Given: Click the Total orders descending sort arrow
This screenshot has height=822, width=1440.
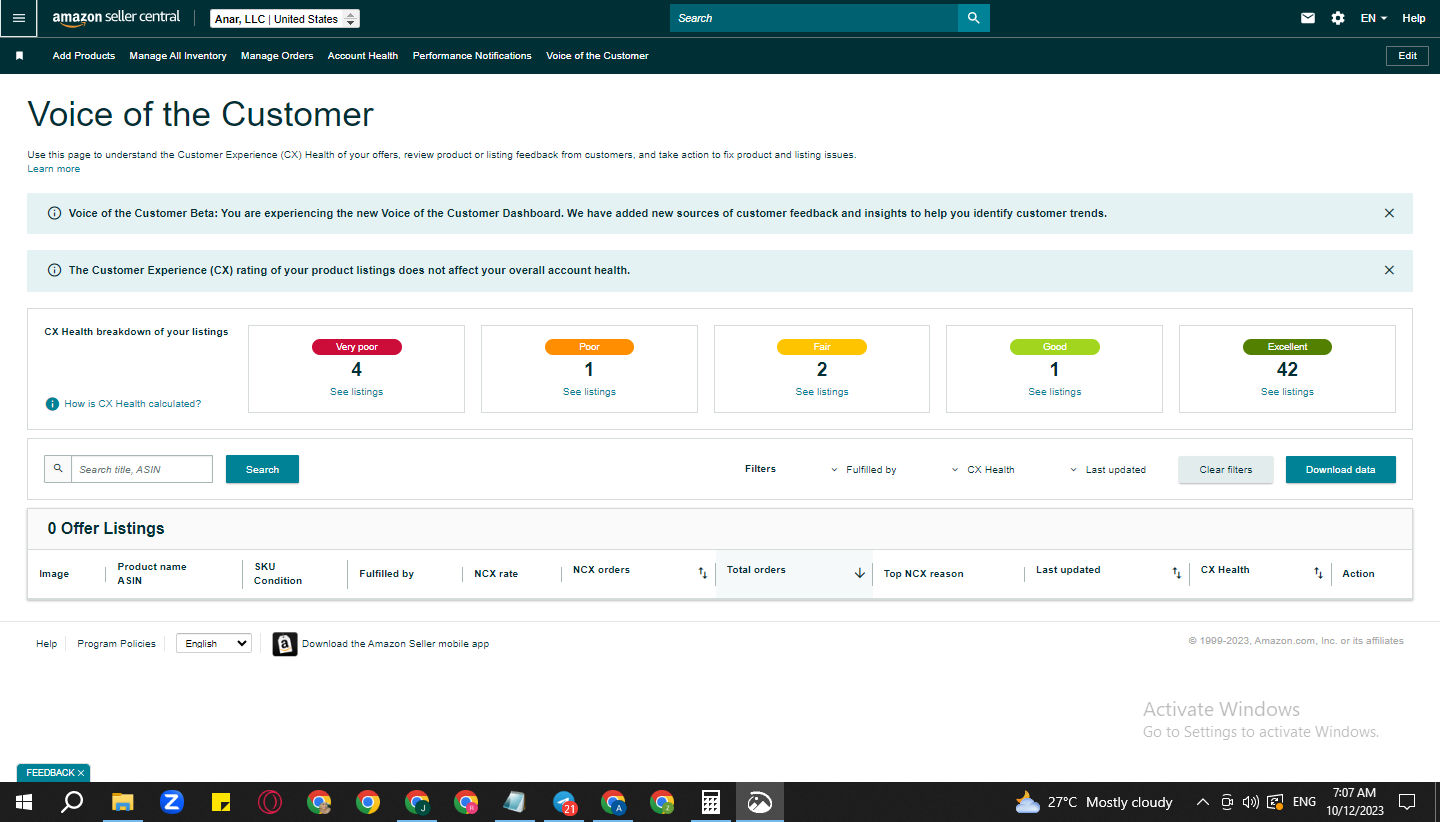Looking at the screenshot, I should (860, 573).
